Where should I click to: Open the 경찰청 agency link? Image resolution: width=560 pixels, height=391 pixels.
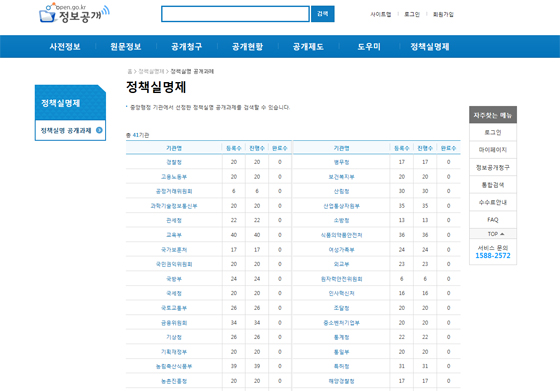(x=174, y=162)
